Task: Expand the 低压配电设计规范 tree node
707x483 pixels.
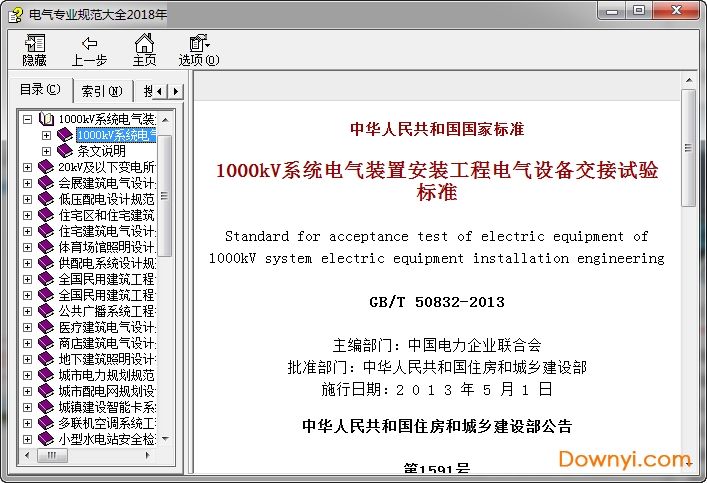Action: 27,199
